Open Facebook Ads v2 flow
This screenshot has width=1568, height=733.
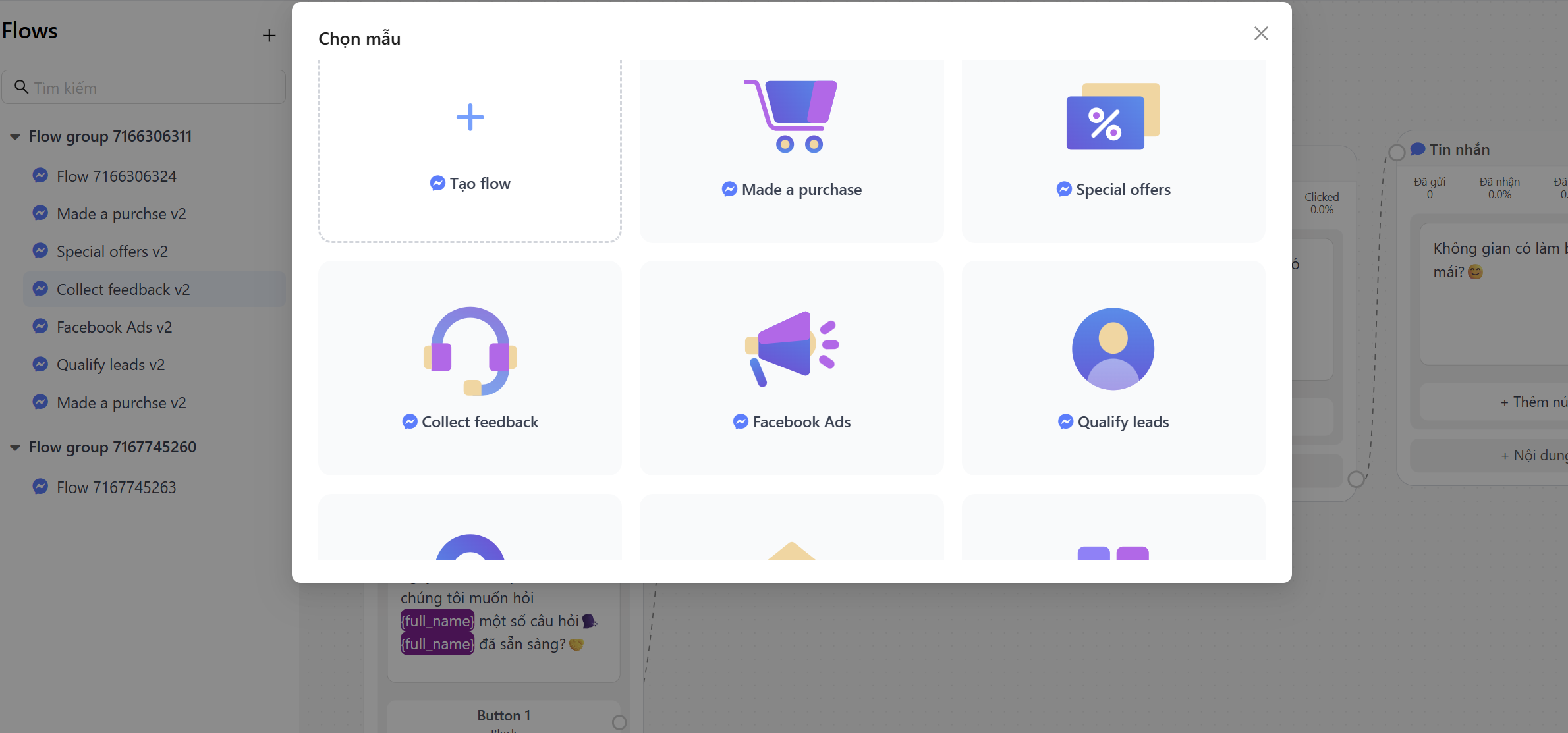click(114, 327)
